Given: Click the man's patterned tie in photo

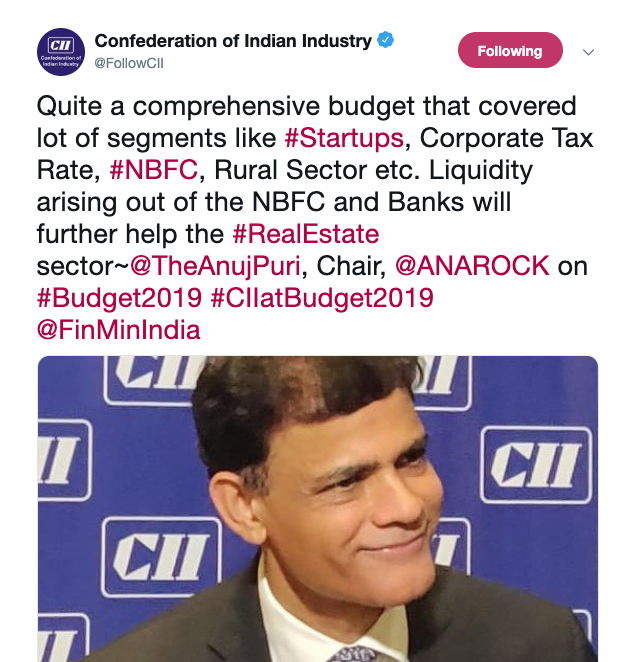Looking at the screenshot, I should (x=355, y=654).
